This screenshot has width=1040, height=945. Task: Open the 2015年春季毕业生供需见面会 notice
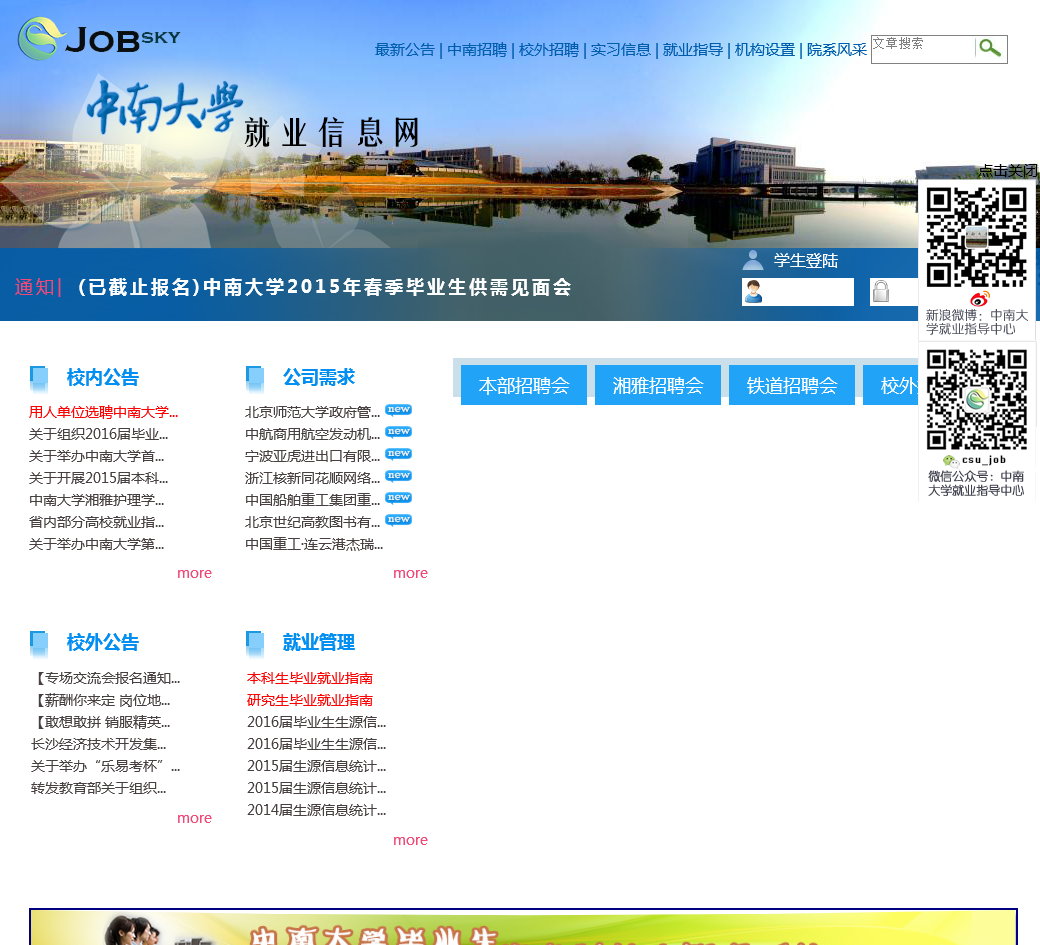pyautogui.click(x=324, y=287)
